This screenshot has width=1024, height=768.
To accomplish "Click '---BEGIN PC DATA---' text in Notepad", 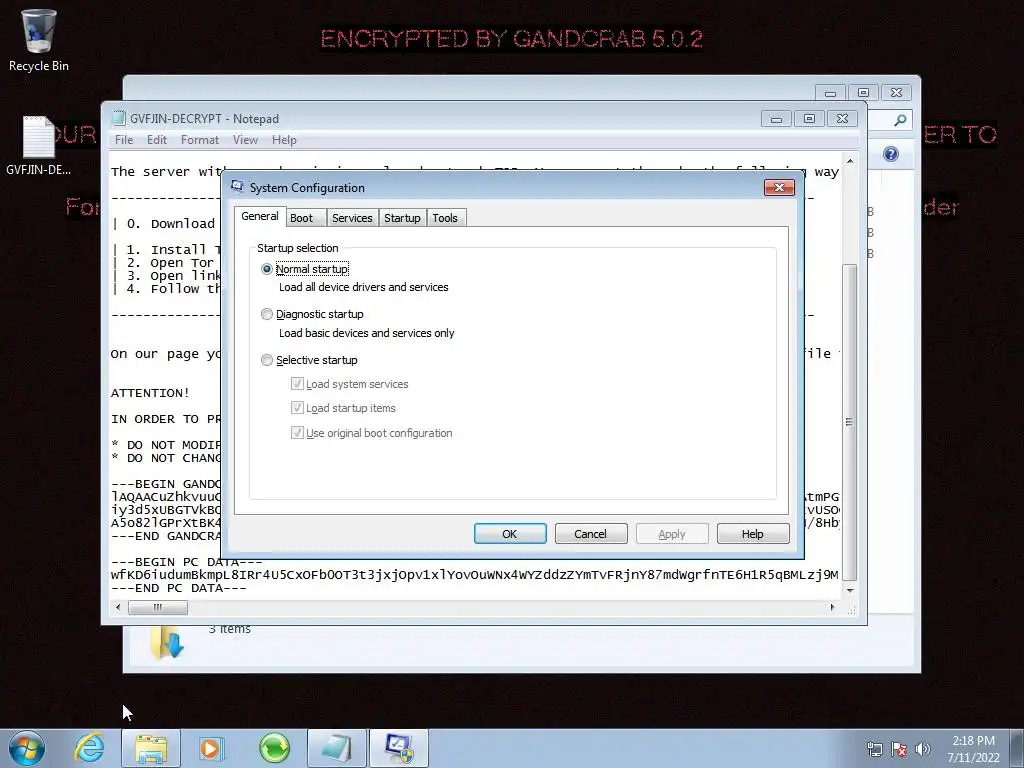I will tap(187, 562).
